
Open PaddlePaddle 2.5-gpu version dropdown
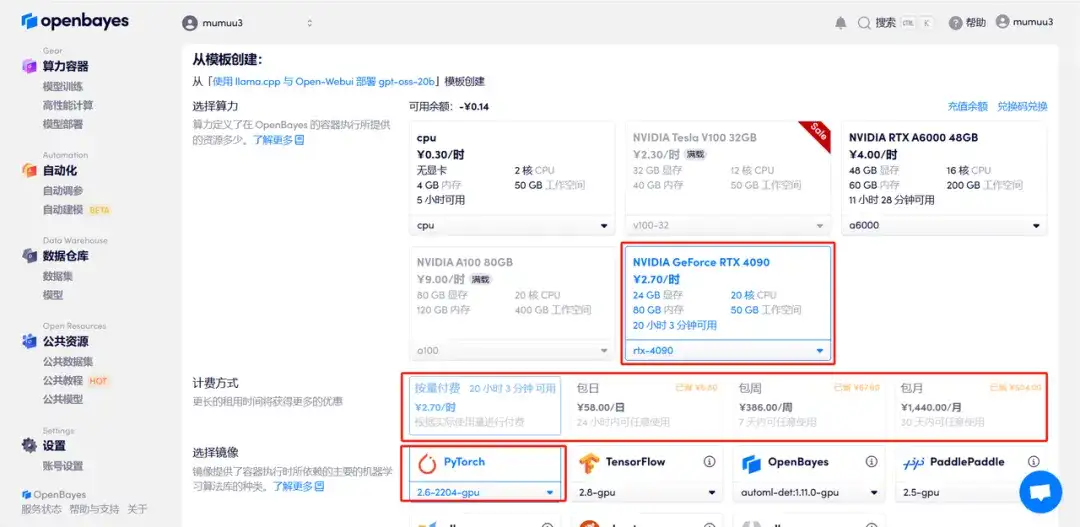click(970, 493)
